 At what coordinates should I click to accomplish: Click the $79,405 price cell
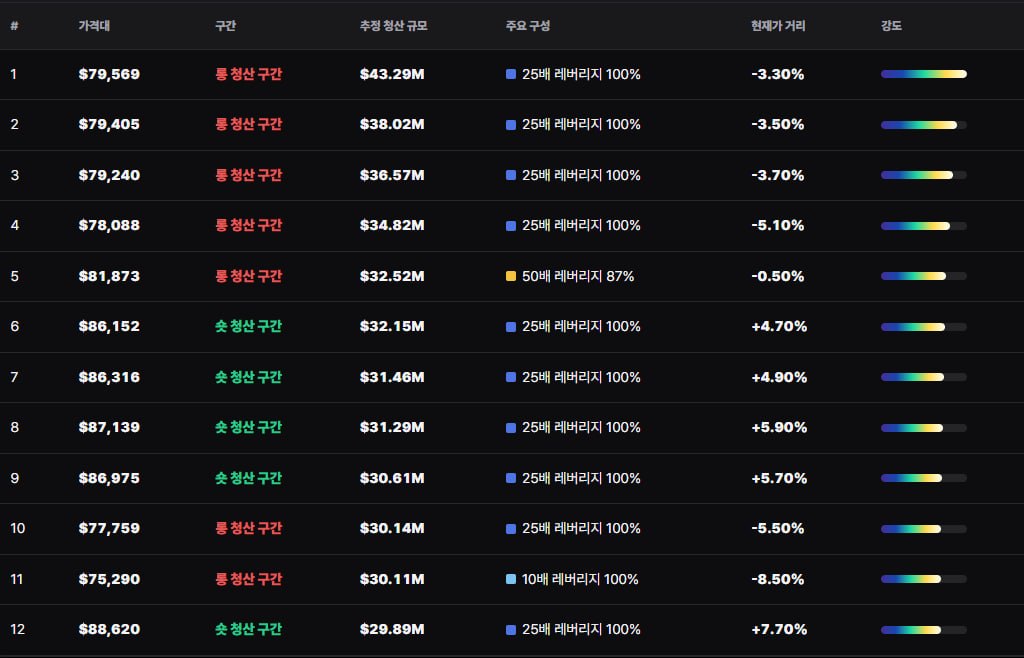click(109, 125)
